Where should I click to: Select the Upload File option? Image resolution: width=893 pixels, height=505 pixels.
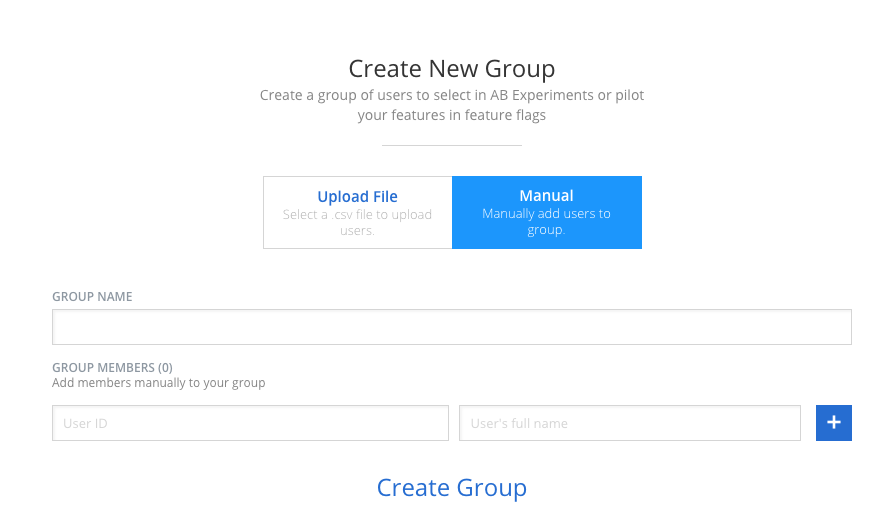(358, 212)
